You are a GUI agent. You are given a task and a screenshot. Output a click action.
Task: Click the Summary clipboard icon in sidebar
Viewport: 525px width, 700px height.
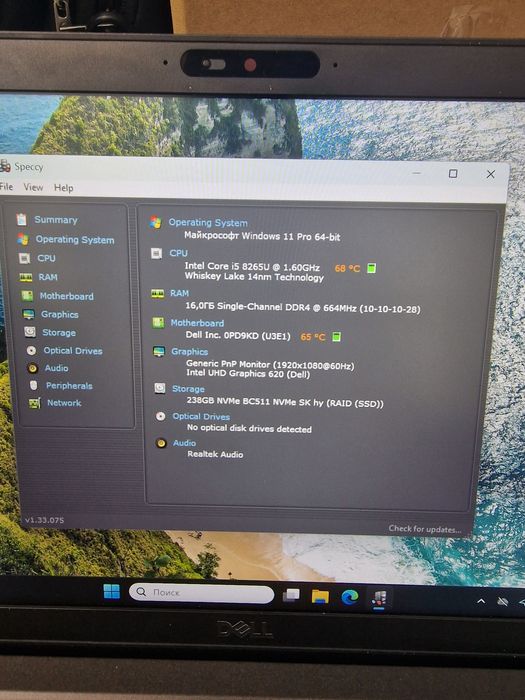coord(21,219)
